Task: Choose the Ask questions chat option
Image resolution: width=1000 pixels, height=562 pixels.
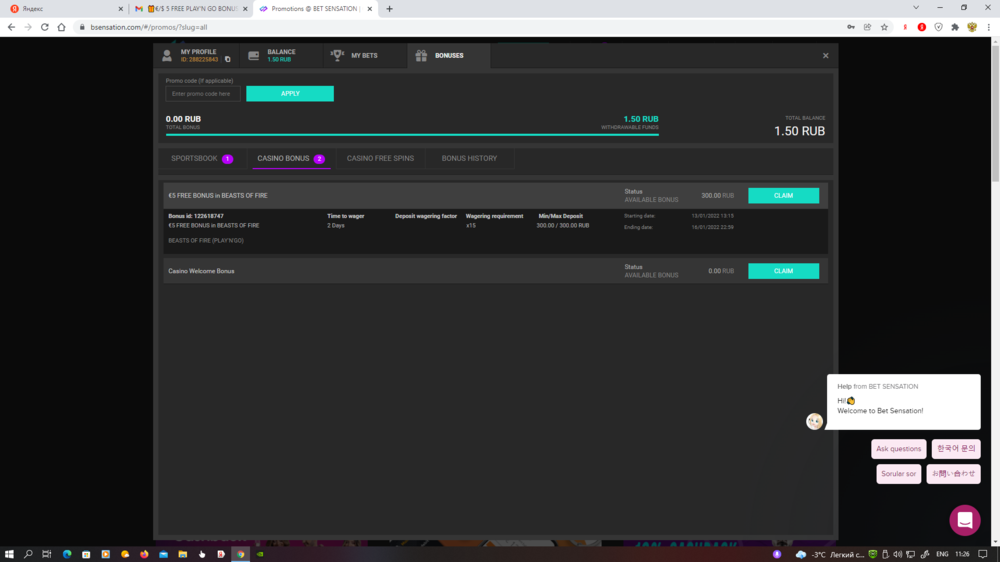Action: click(898, 449)
